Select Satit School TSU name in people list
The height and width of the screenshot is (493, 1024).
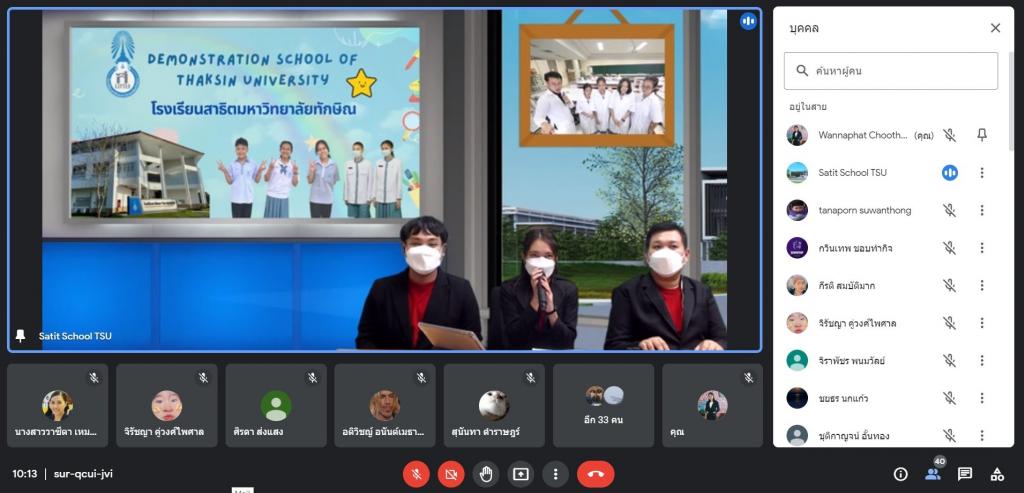pos(852,173)
